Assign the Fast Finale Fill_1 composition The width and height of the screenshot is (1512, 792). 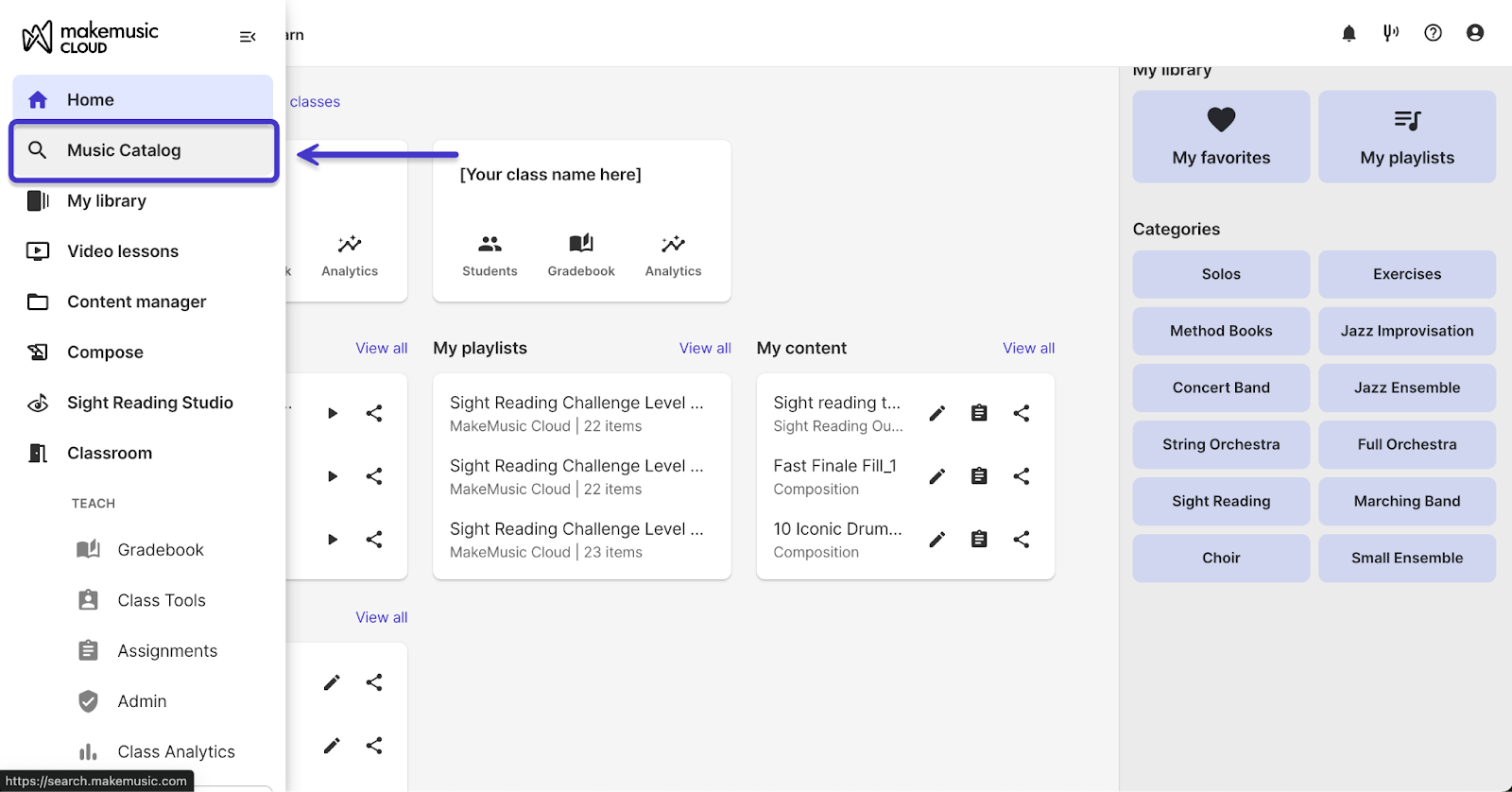[x=979, y=476]
